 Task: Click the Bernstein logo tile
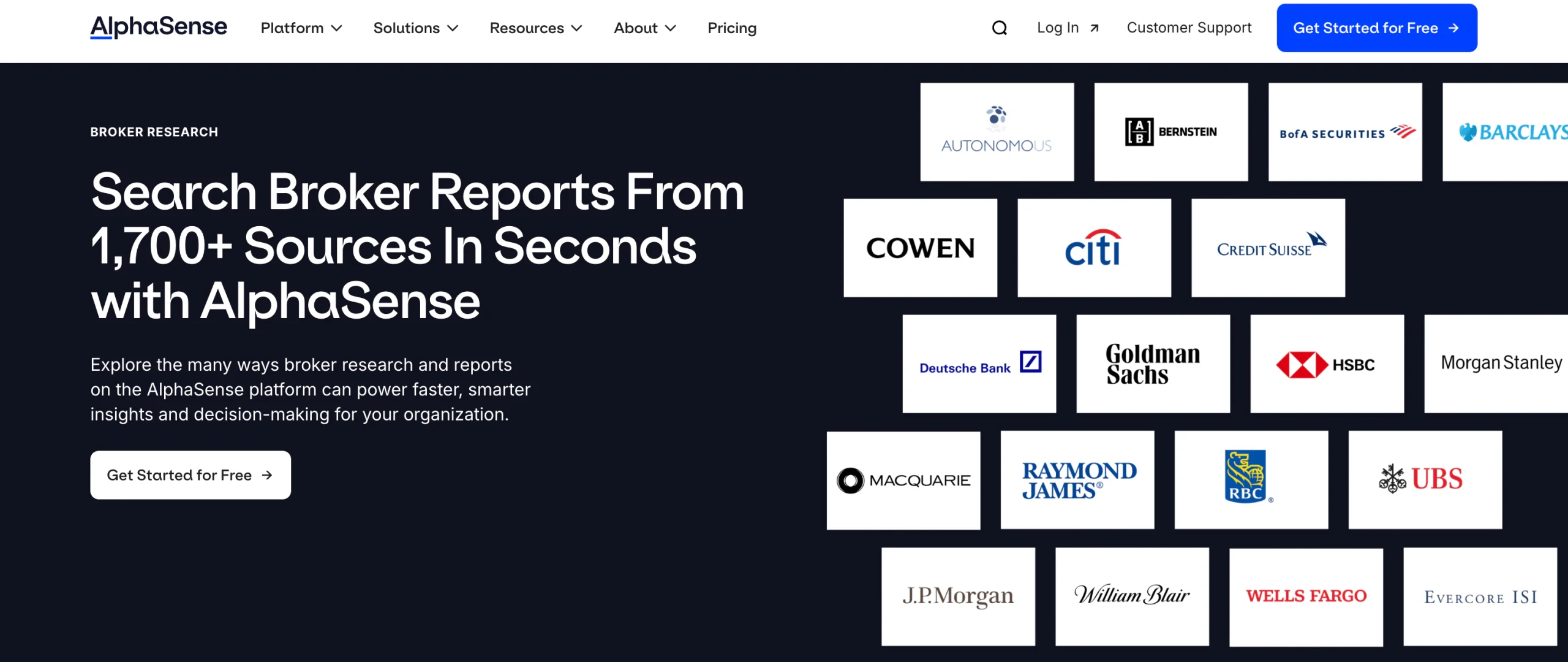pos(1170,132)
